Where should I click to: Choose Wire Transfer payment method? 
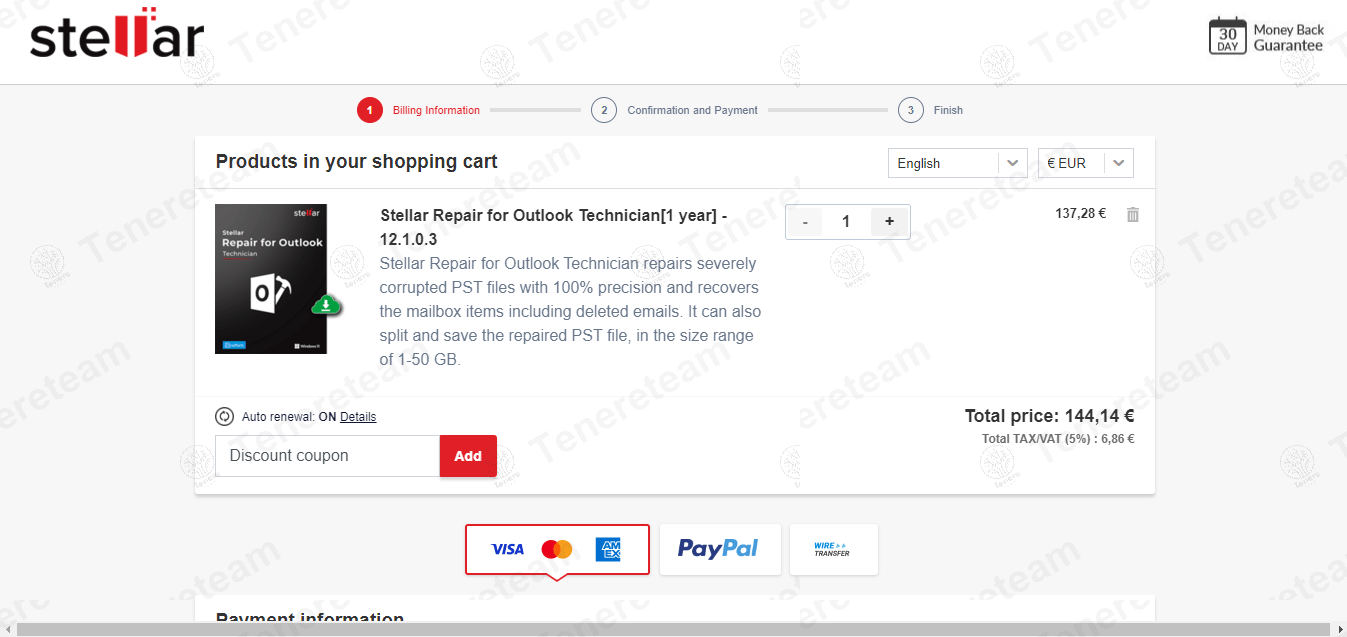[833, 549]
